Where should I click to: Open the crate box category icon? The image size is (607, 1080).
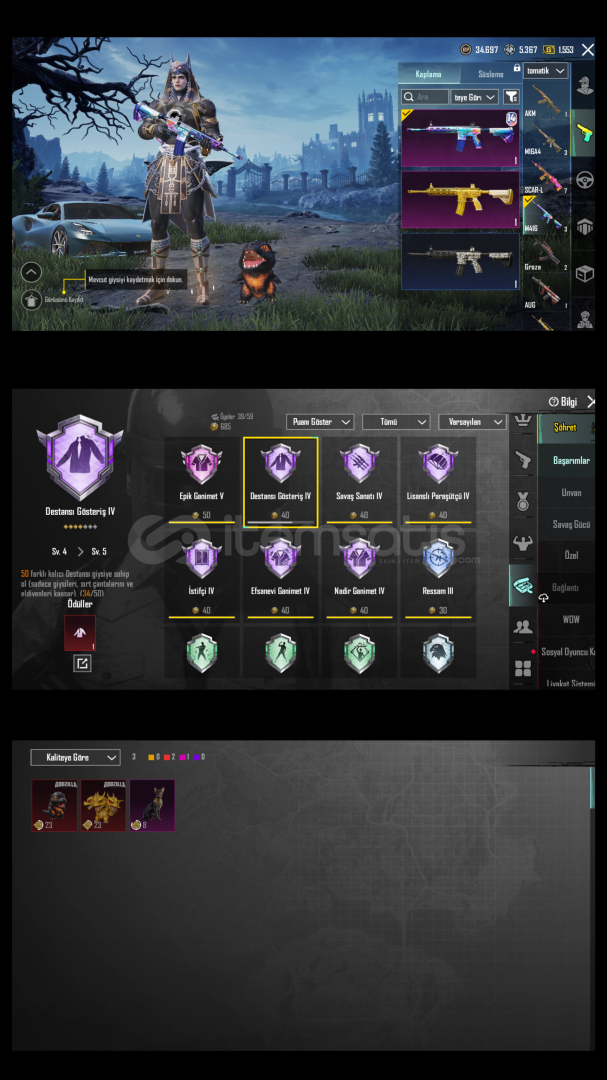pyautogui.click(x=584, y=273)
